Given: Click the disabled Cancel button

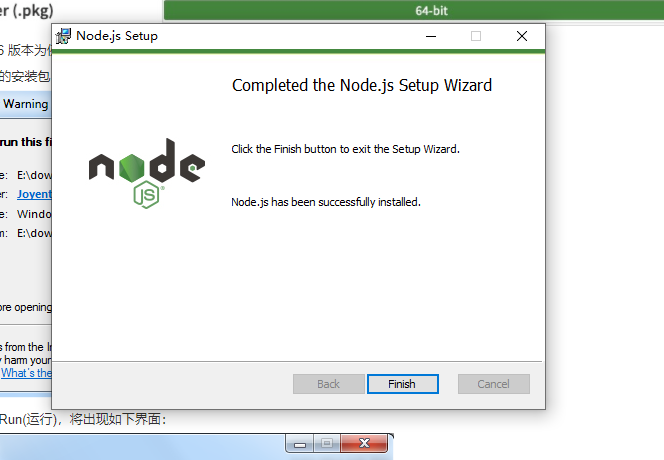Looking at the screenshot, I should pos(494,384).
